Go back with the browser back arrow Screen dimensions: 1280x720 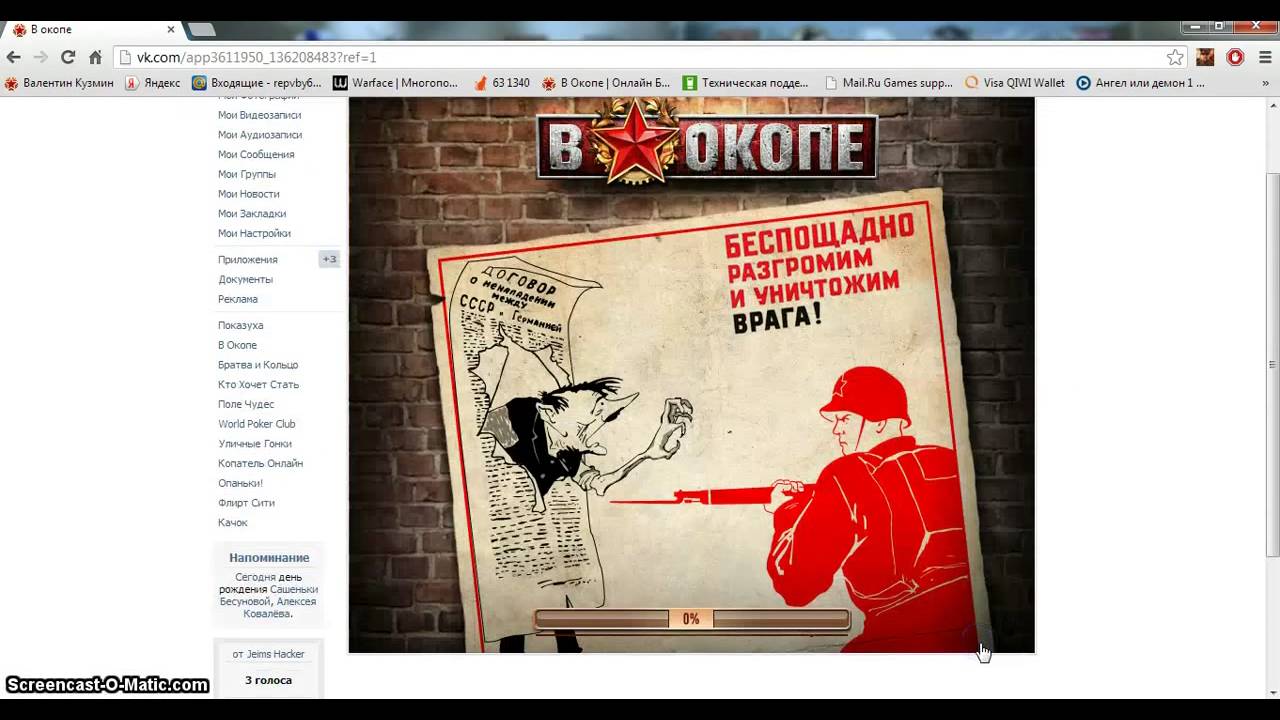click(14, 57)
